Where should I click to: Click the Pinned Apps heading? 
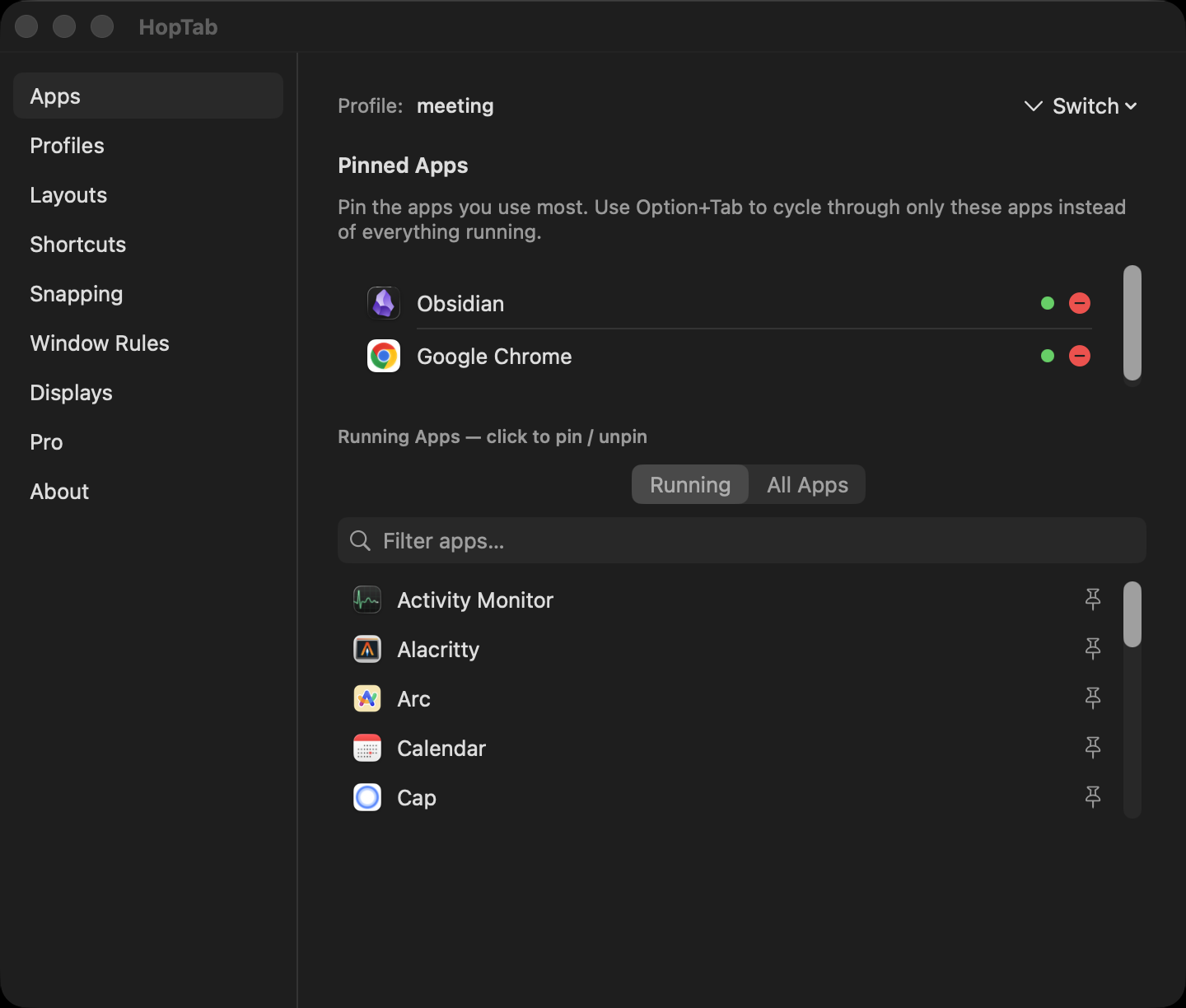pos(403,166)
